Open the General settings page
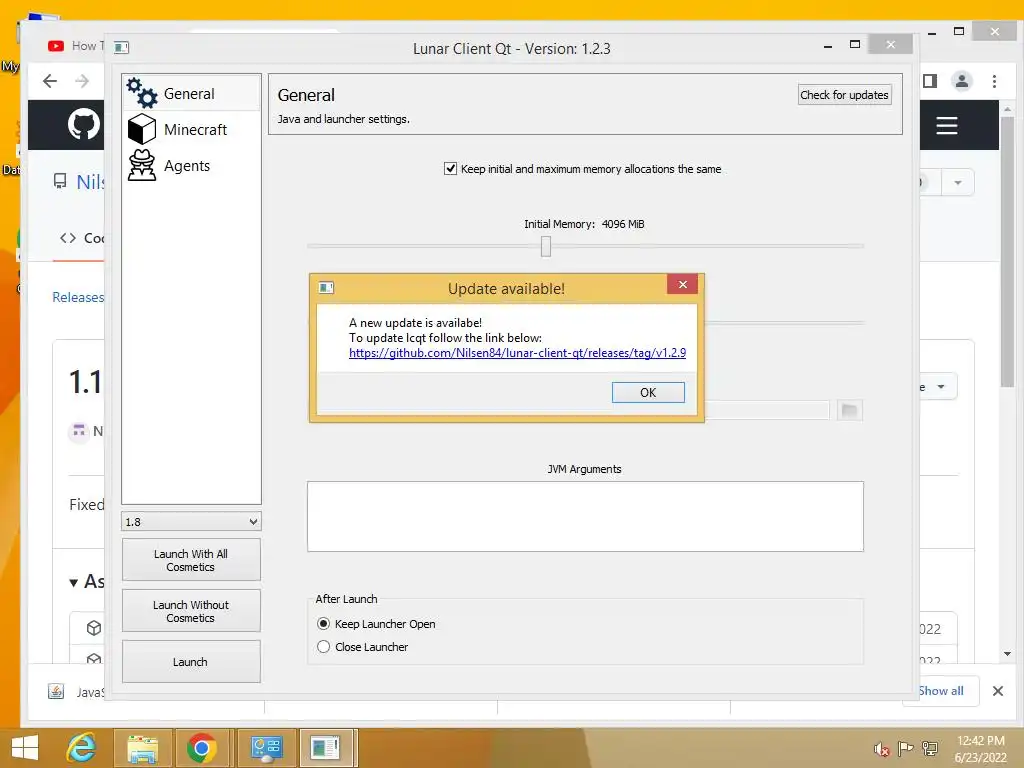Viewport: 1024px width, 768px height. (x=191, y=93)
